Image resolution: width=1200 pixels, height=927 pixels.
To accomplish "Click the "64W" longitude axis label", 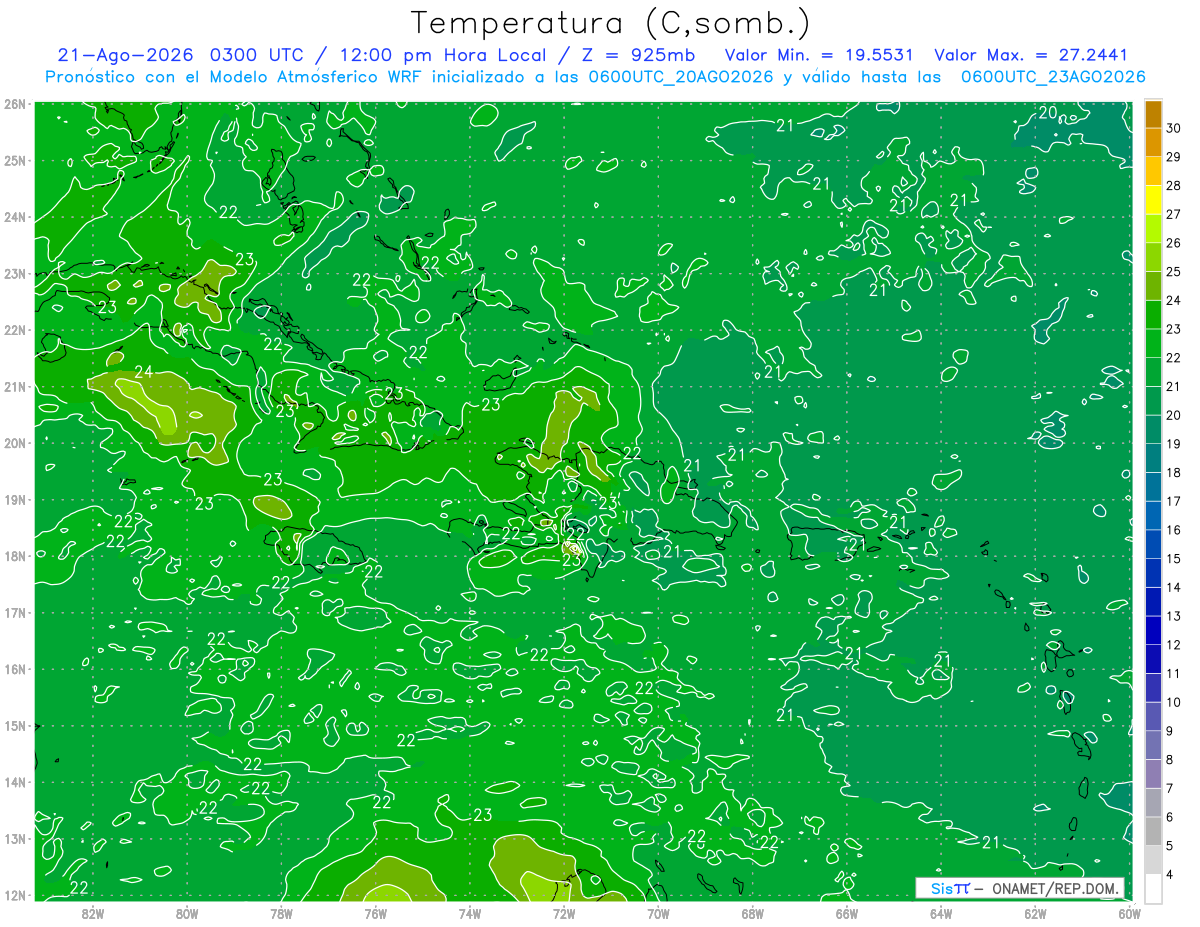I will [x=941, y=913].
